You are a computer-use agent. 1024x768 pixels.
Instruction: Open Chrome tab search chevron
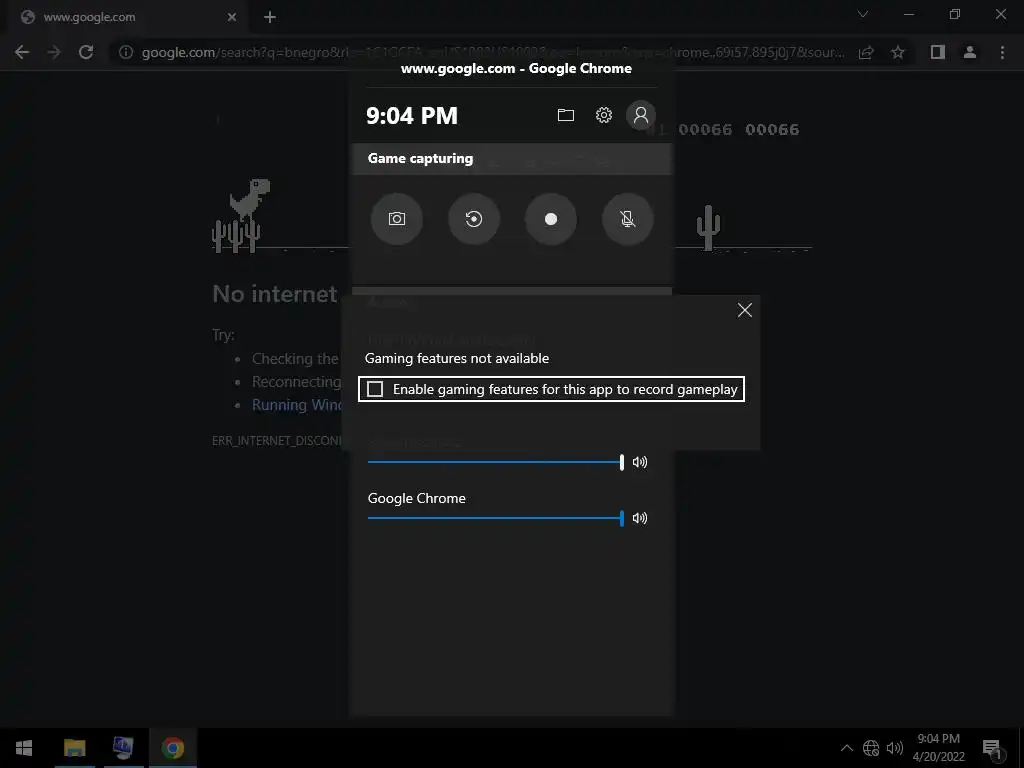863,14
